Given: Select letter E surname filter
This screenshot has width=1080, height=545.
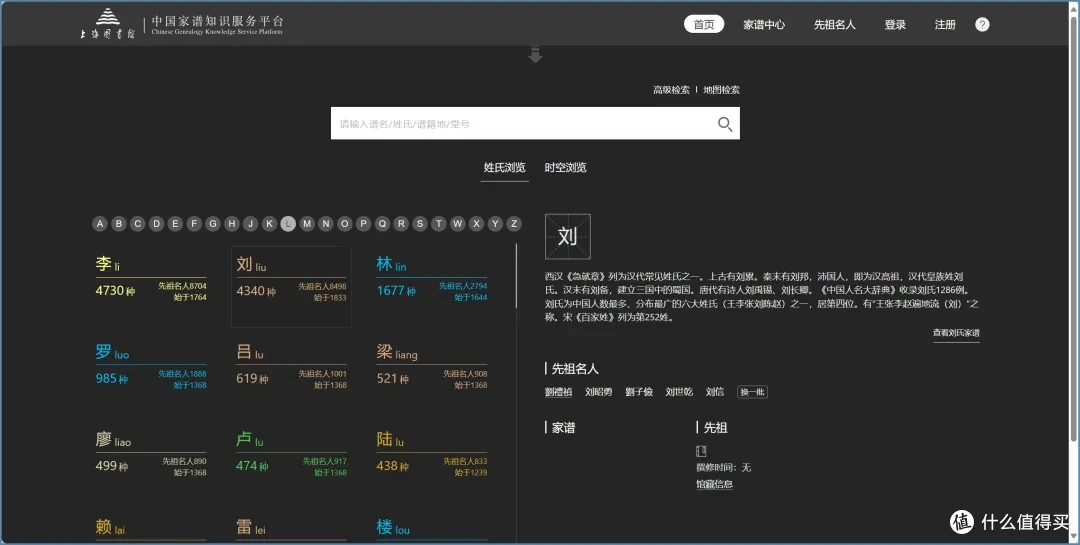Looking at the screenshot, I should pos(175,224).
